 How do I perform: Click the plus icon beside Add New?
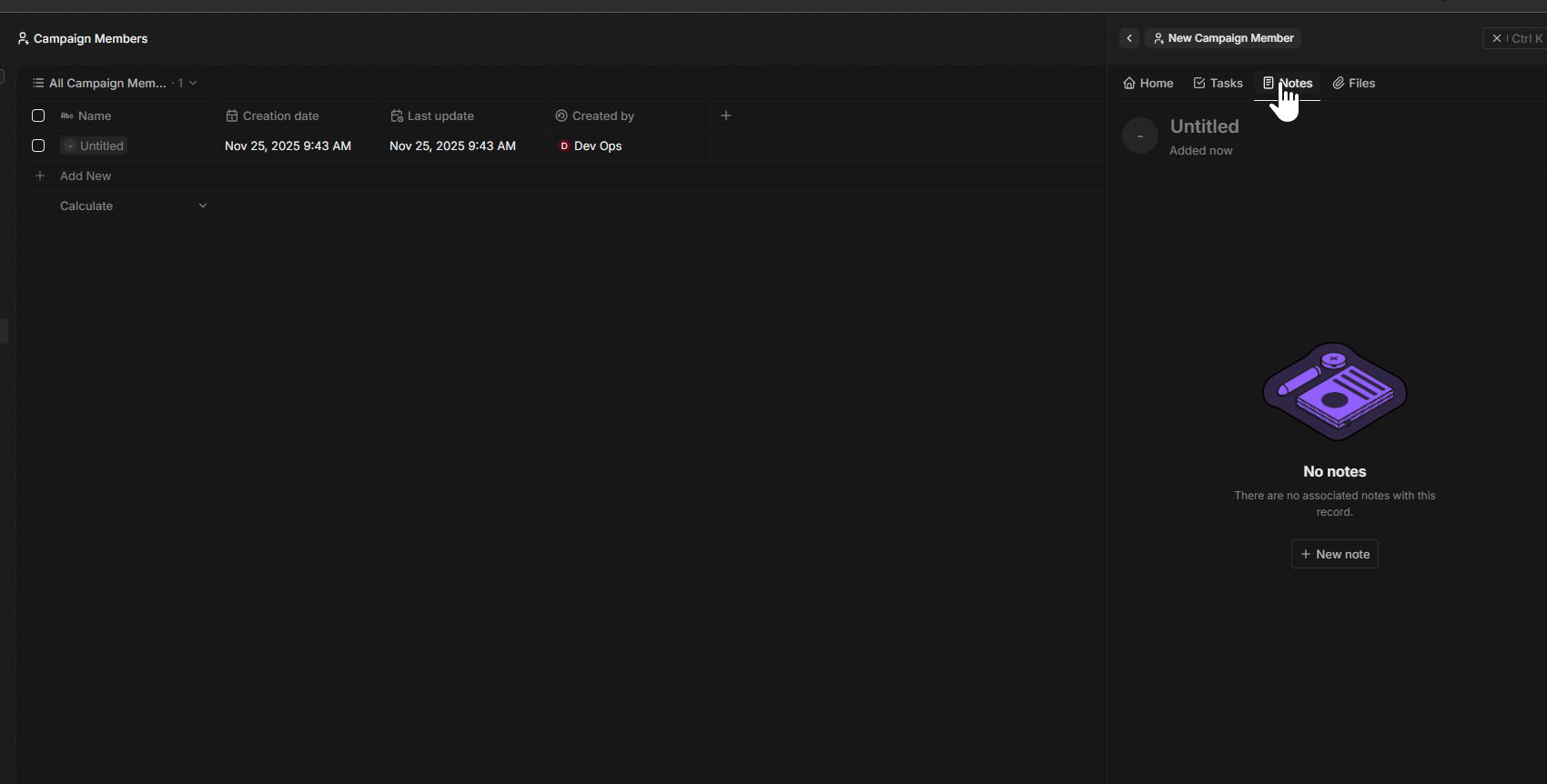[x=40, y=176]
